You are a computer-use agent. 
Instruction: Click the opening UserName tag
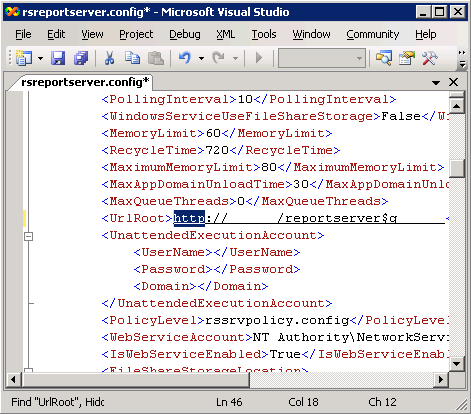point(173,252)
